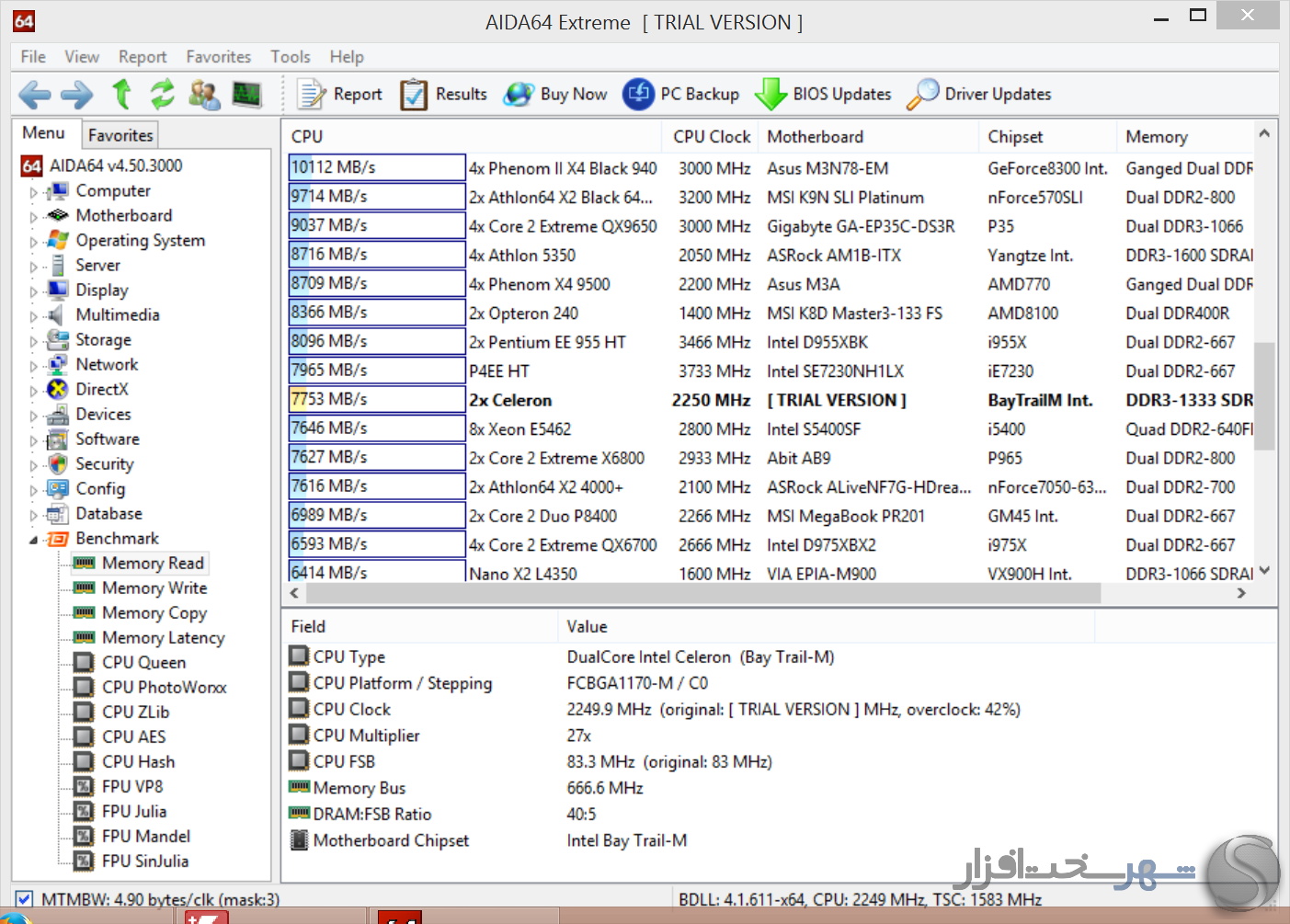The width and height of the screenshot is (1290, 924).
Task: Open the Tools menu
Action: click(291, 57)
